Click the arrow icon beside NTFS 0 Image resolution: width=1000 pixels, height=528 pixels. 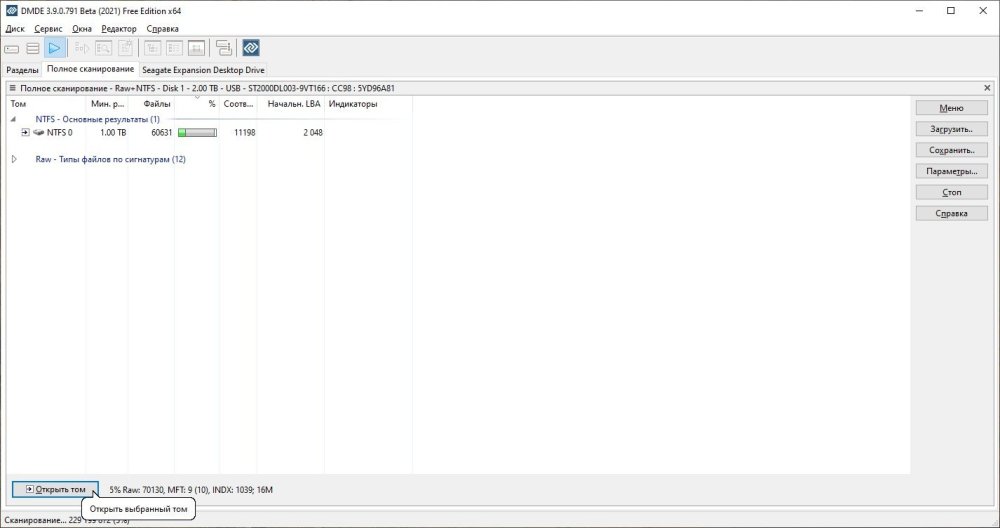click(26, 132)
